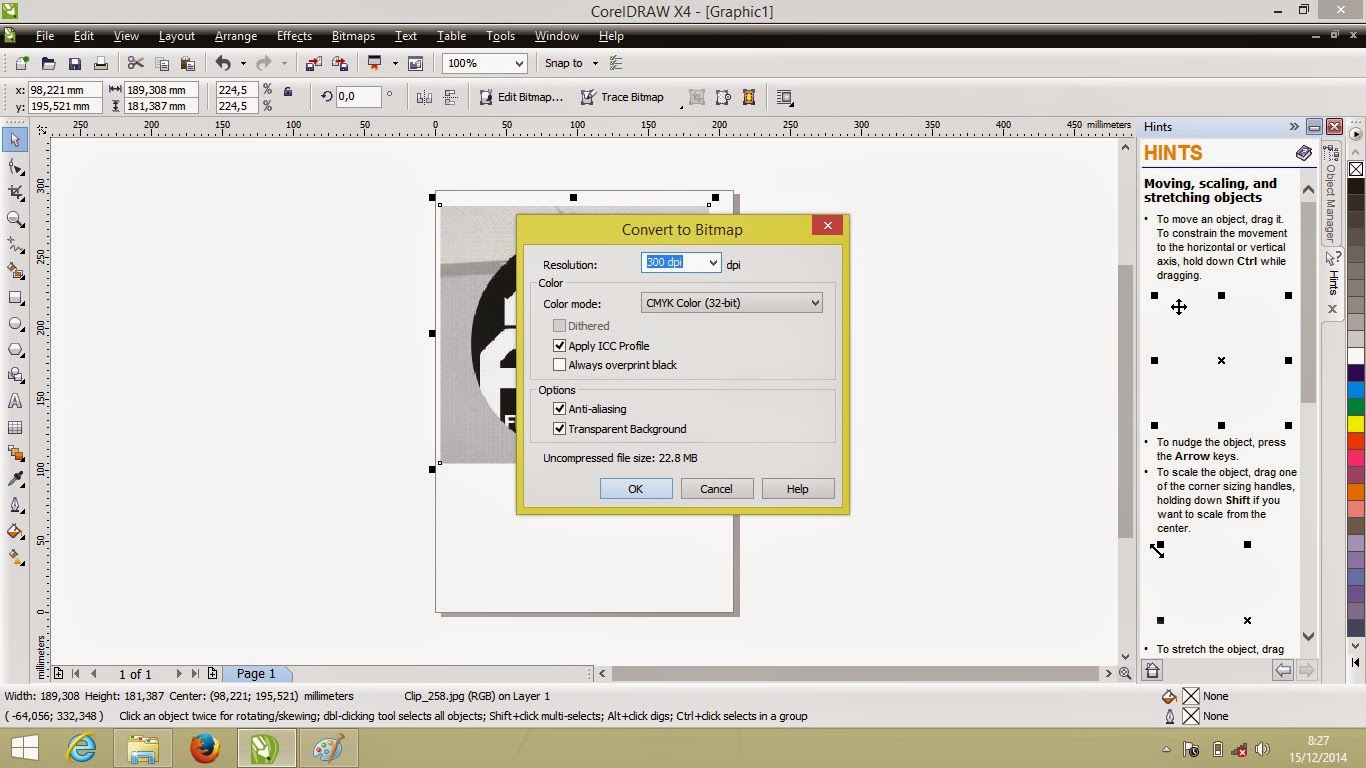Select the Text tool

coord(15,401)
